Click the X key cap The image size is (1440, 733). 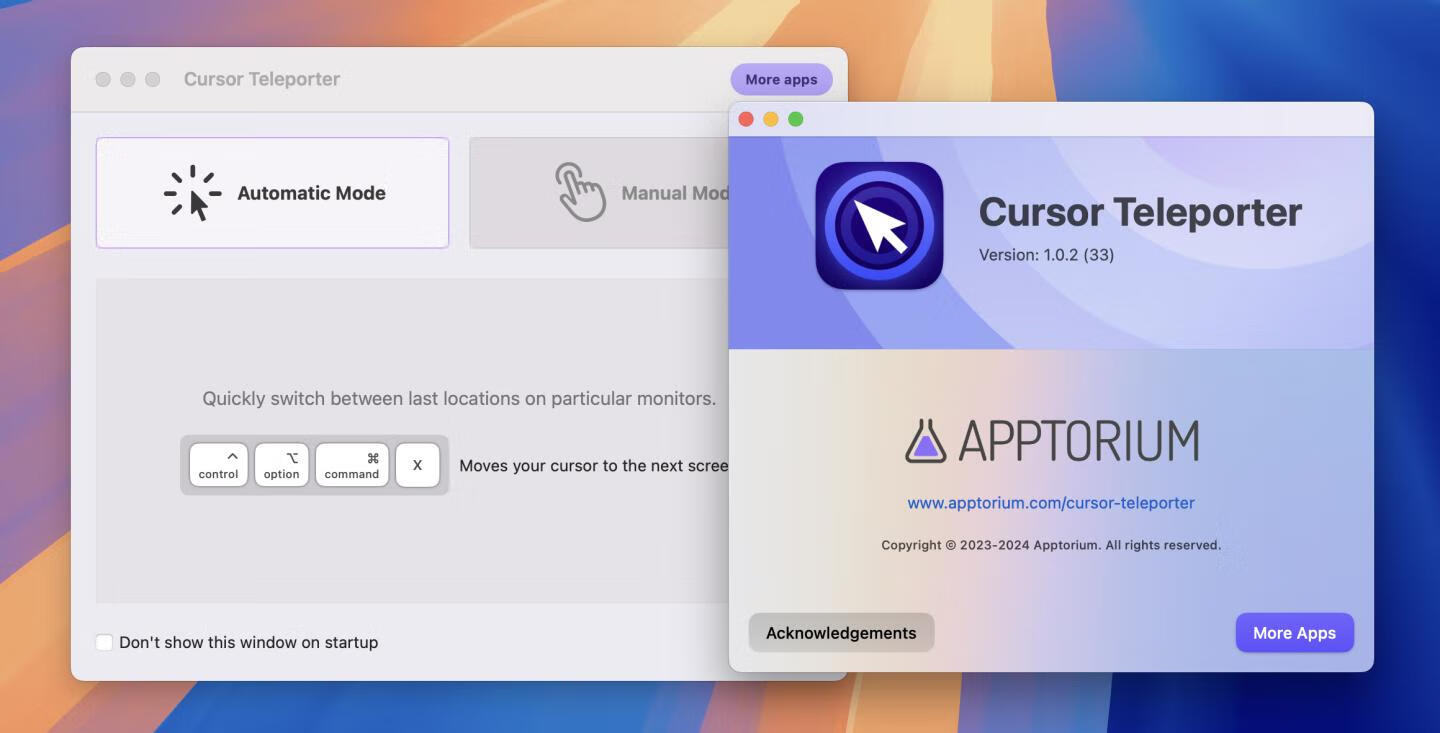click(x=418, y=465)
